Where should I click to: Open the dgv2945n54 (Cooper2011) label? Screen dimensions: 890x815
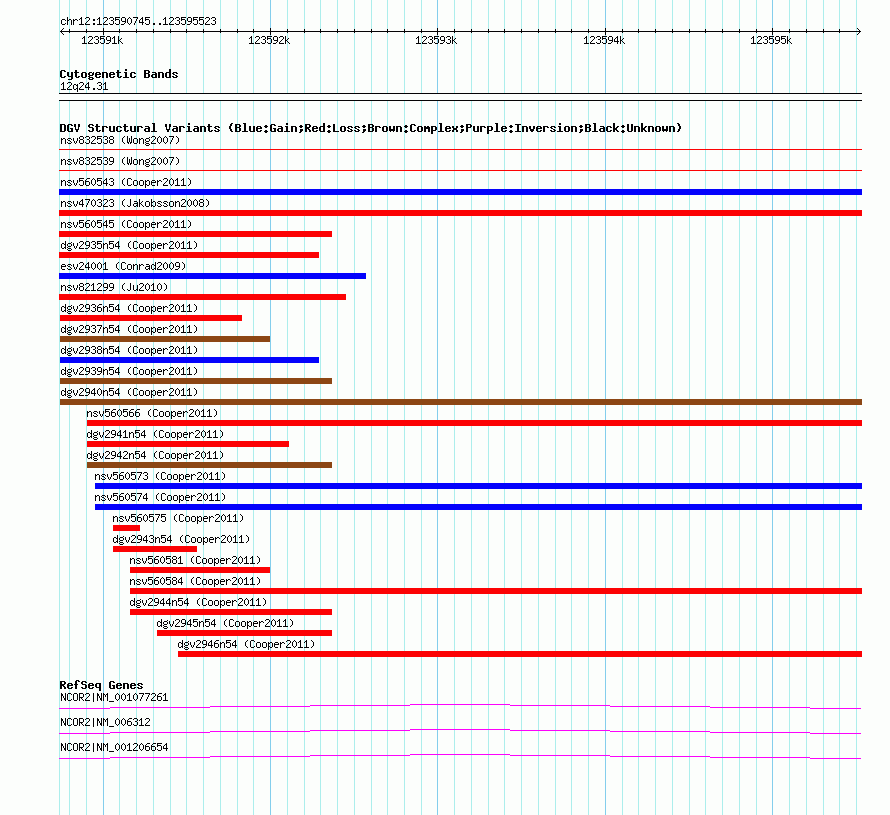pyautogui.click(x=225, y=623)
